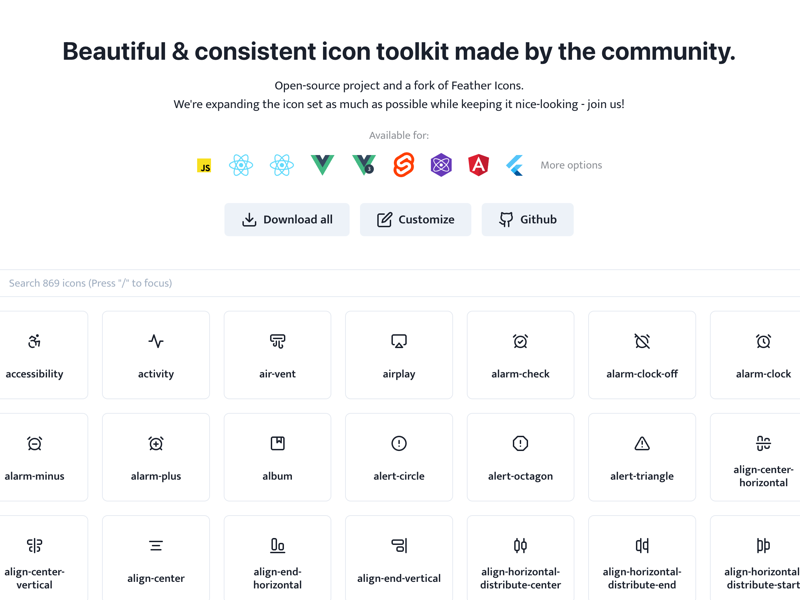Click the airplay icon
800x600 pixels.
pyautogui.click(x=399, y=355)
